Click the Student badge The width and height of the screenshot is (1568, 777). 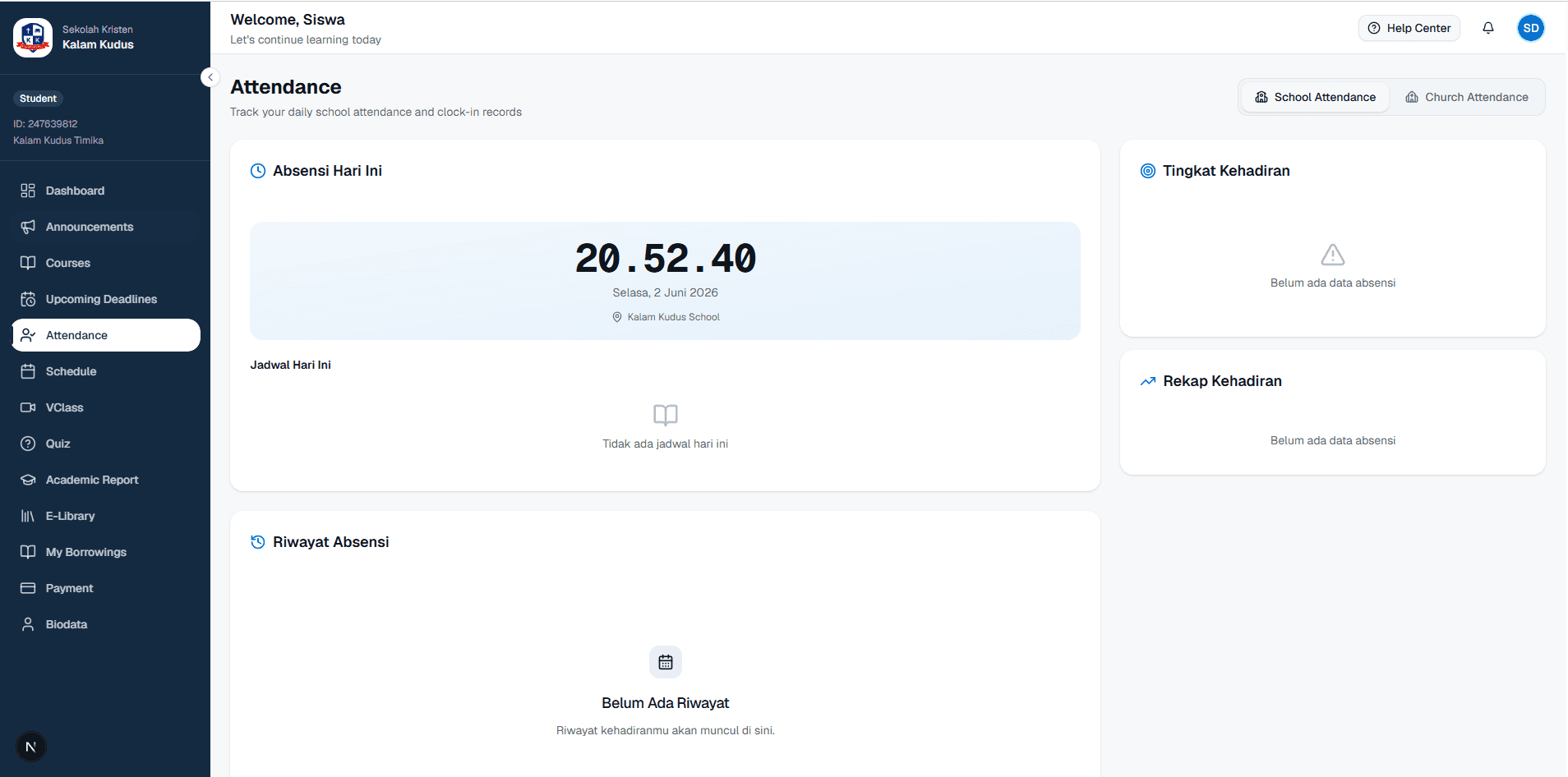[x=38, y=99]
